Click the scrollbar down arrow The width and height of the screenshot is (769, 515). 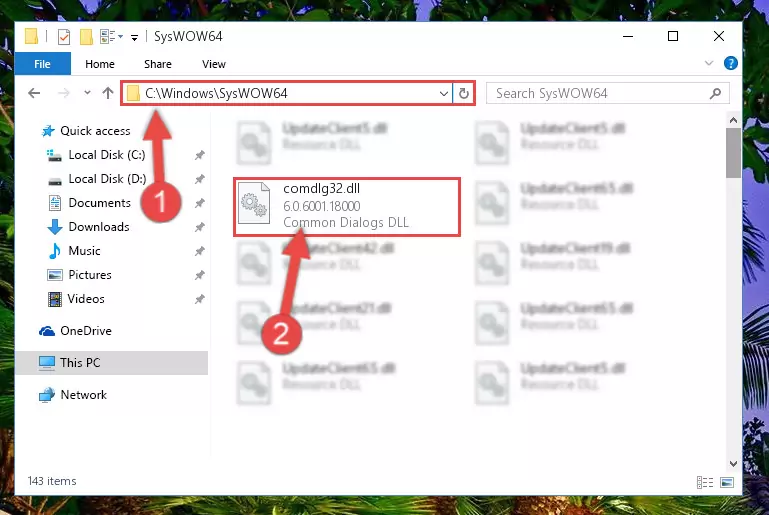point(733,464)
